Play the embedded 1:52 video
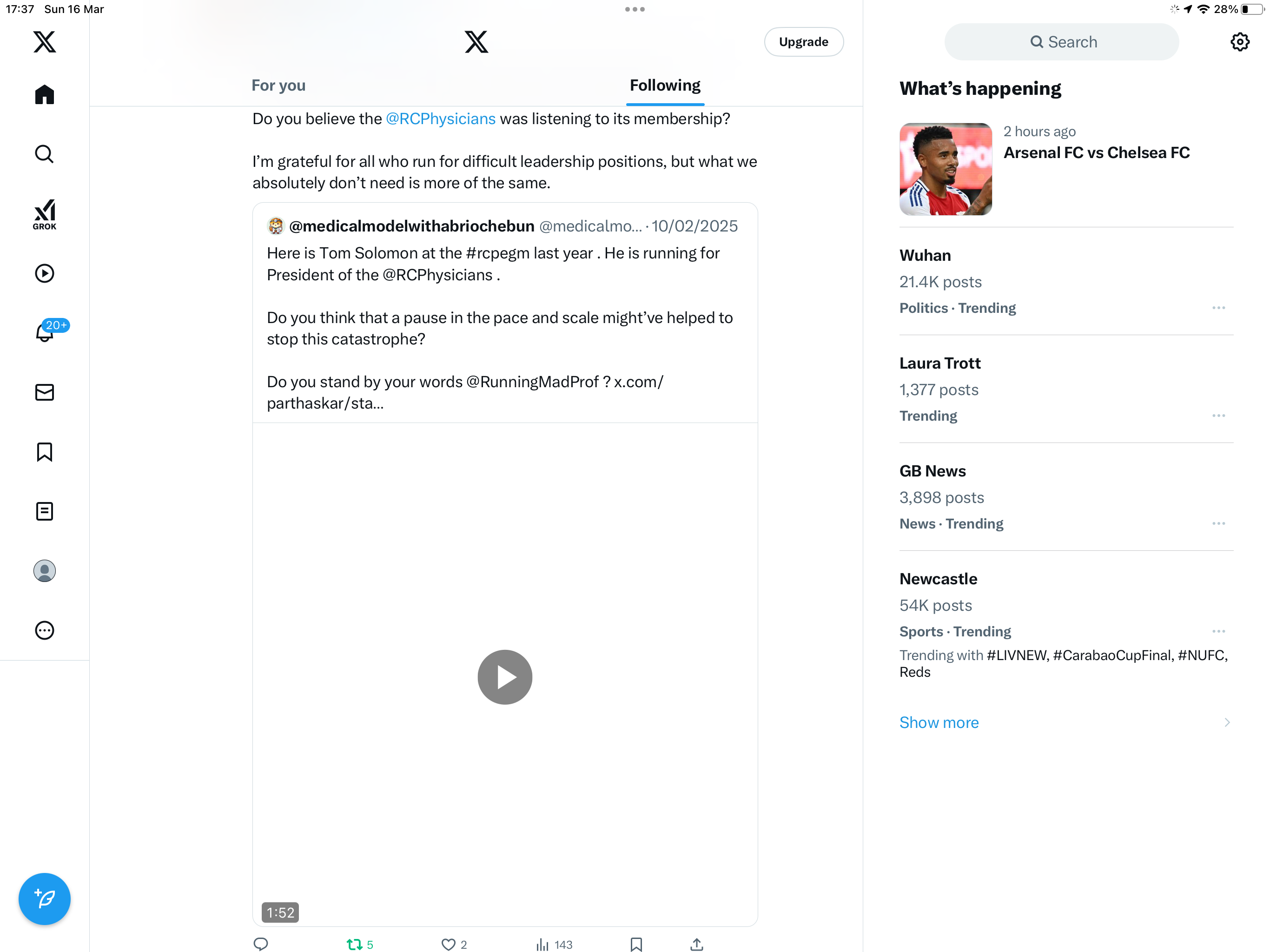Image resolution: width=1270 pixels, height=952 pixels. tap(505, 677)
